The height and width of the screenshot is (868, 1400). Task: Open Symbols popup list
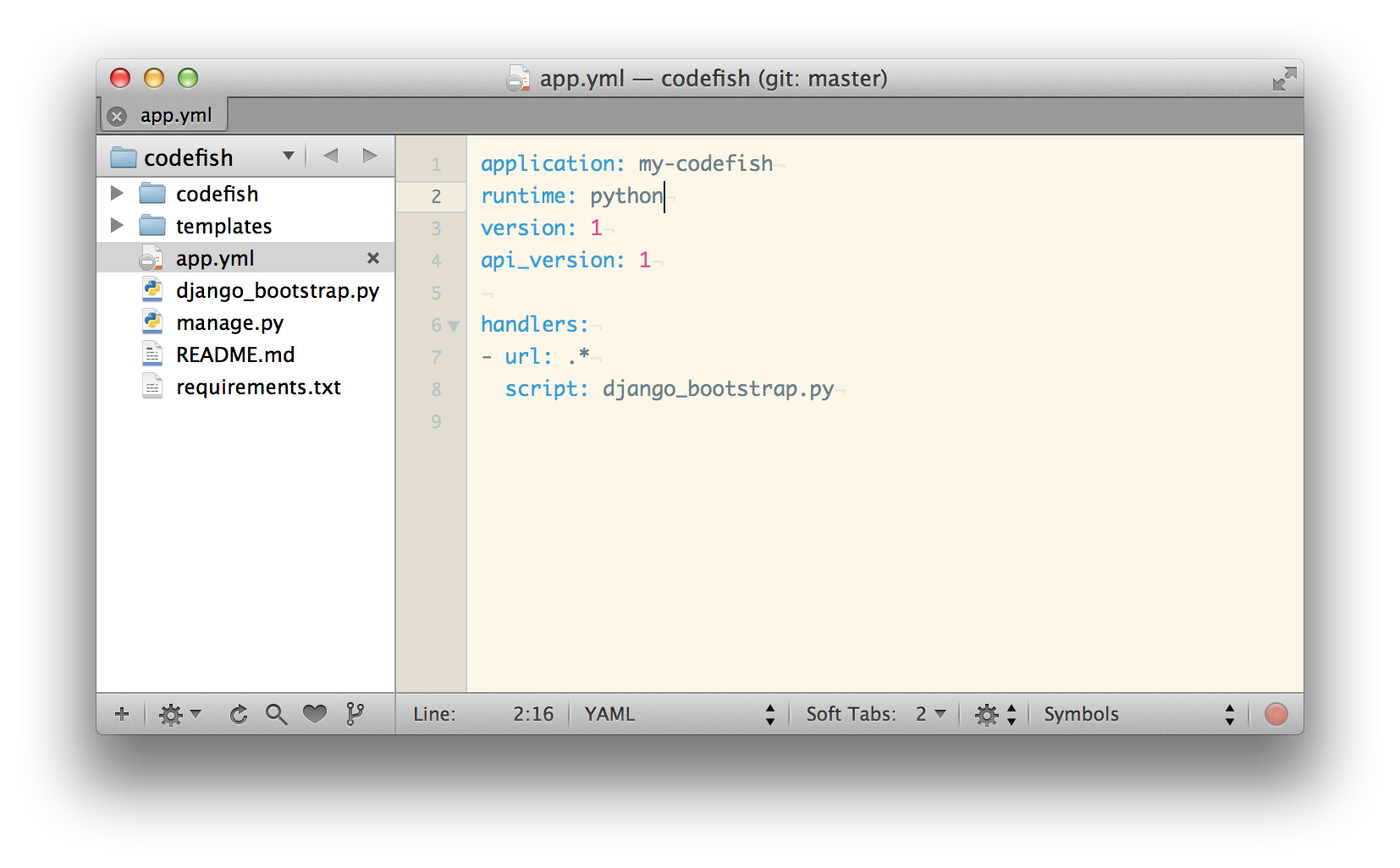tap(1139, 714)
